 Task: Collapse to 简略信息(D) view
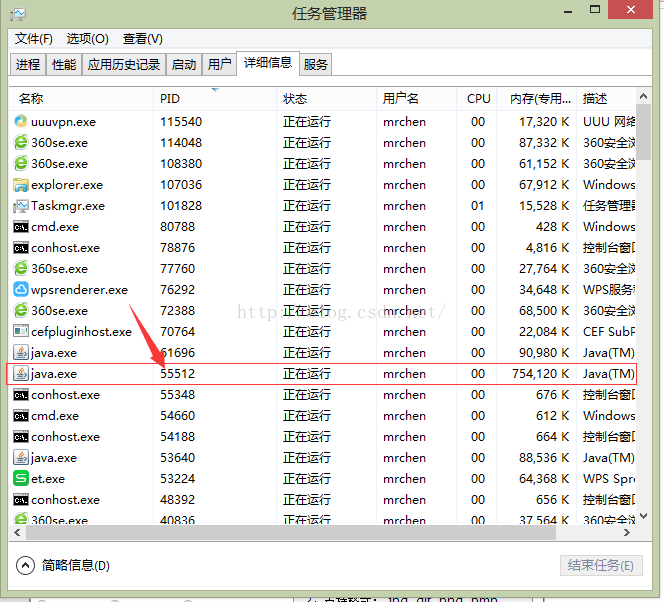pos(63,565)
